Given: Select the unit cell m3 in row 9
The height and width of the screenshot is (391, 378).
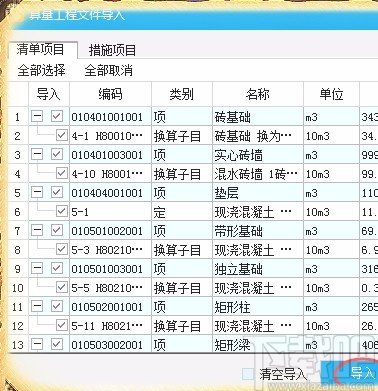Looking at the screenshot, I should [331, 269].
